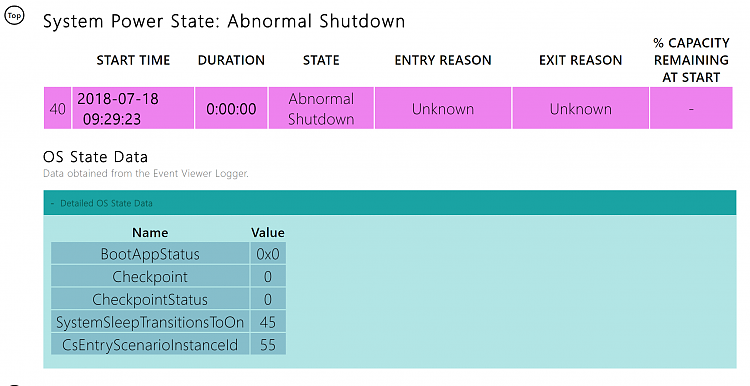Viewport: 750px width, 386px height.
Task: Click the BootAppStatus name cell
Action: [x=150, y=254]
